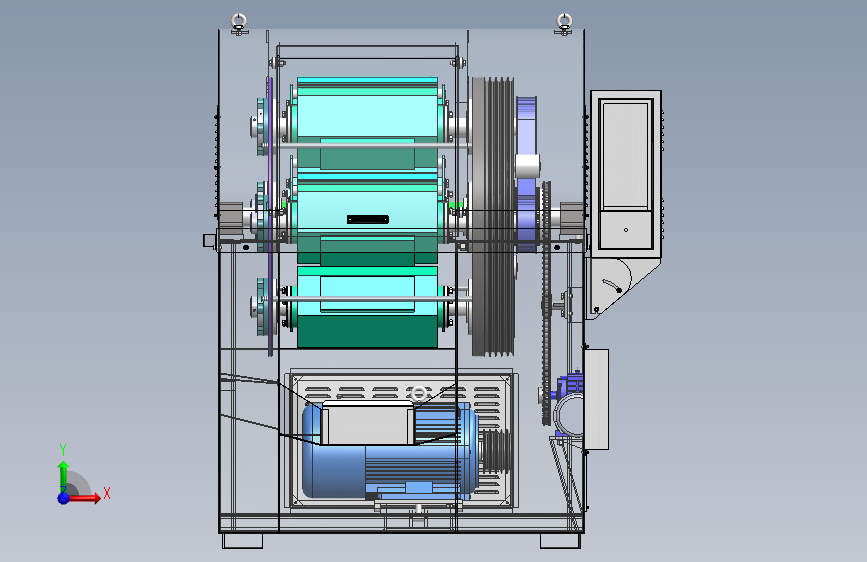The width and height of the screenshot is (867, 562).
Task: Click the green Y axis arrow
Action: point(64,476)
